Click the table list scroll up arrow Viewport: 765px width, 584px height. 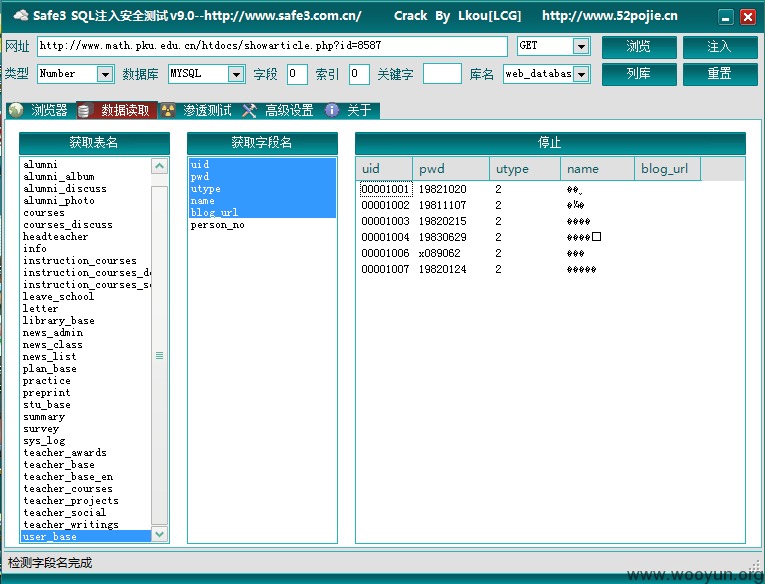160,166
